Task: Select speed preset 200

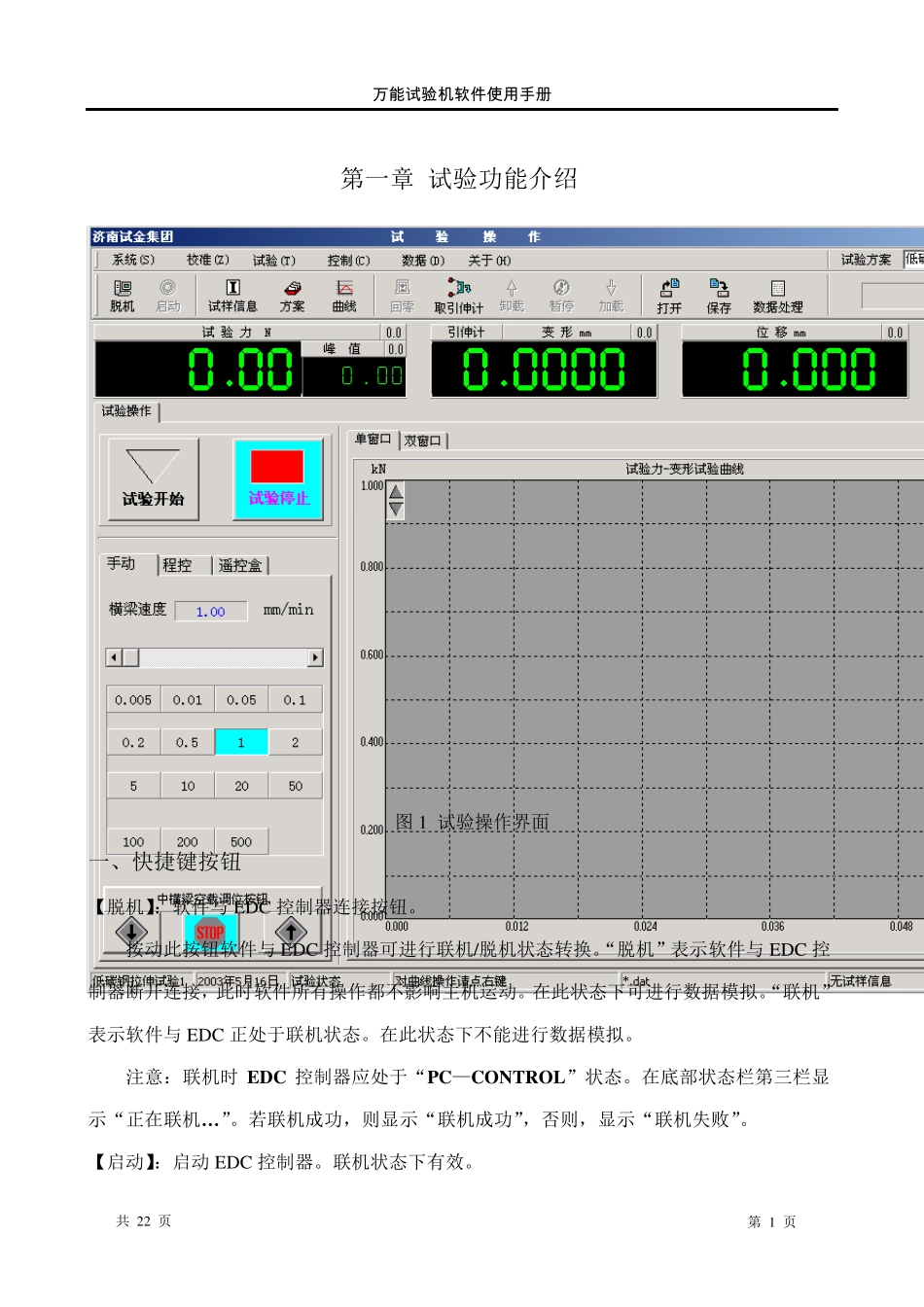Action: (188, 841)
